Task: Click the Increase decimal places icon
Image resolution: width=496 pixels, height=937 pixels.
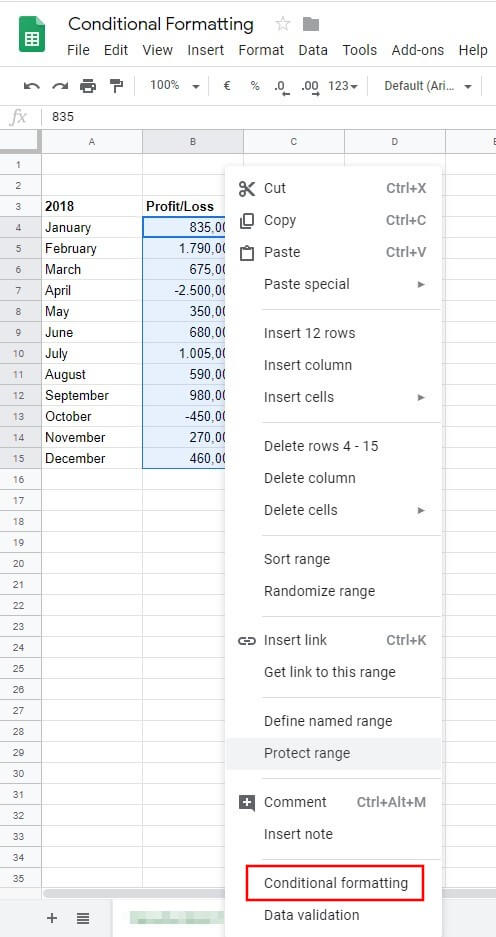Action: tap(310, 87)
